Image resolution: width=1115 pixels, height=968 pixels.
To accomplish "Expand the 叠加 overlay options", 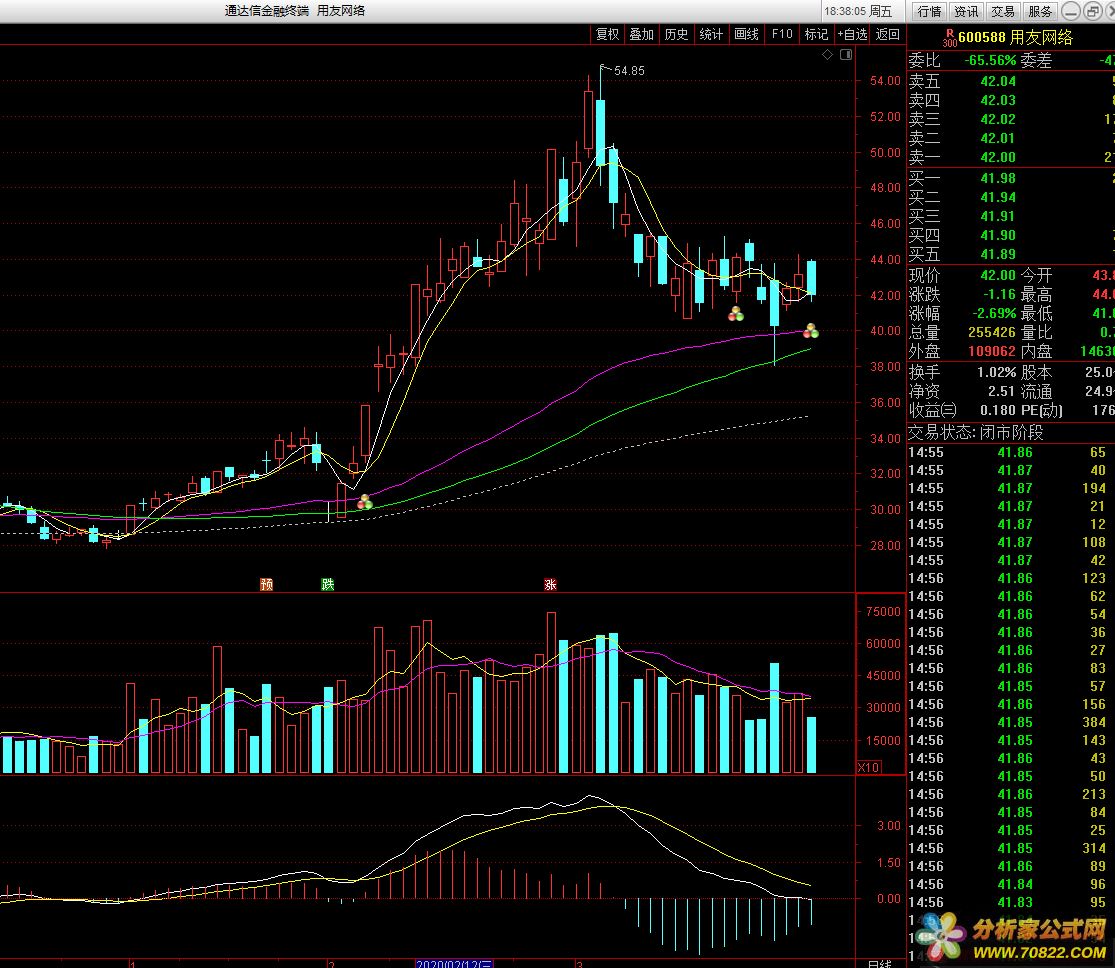I will pyautogui.click(x=642, y=34).
